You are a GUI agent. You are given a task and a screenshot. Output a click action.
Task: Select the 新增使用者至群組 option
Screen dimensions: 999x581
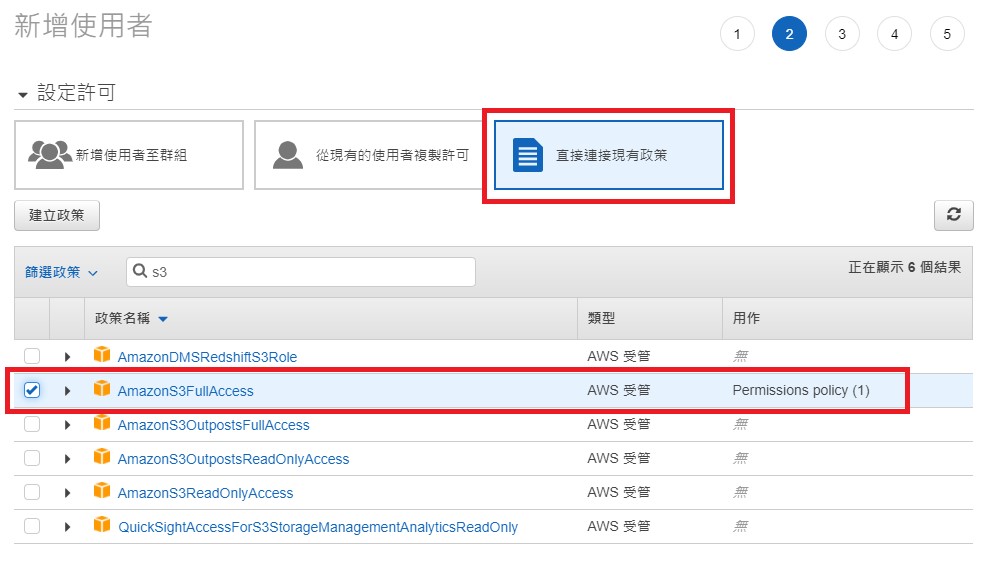coord(129,155)
